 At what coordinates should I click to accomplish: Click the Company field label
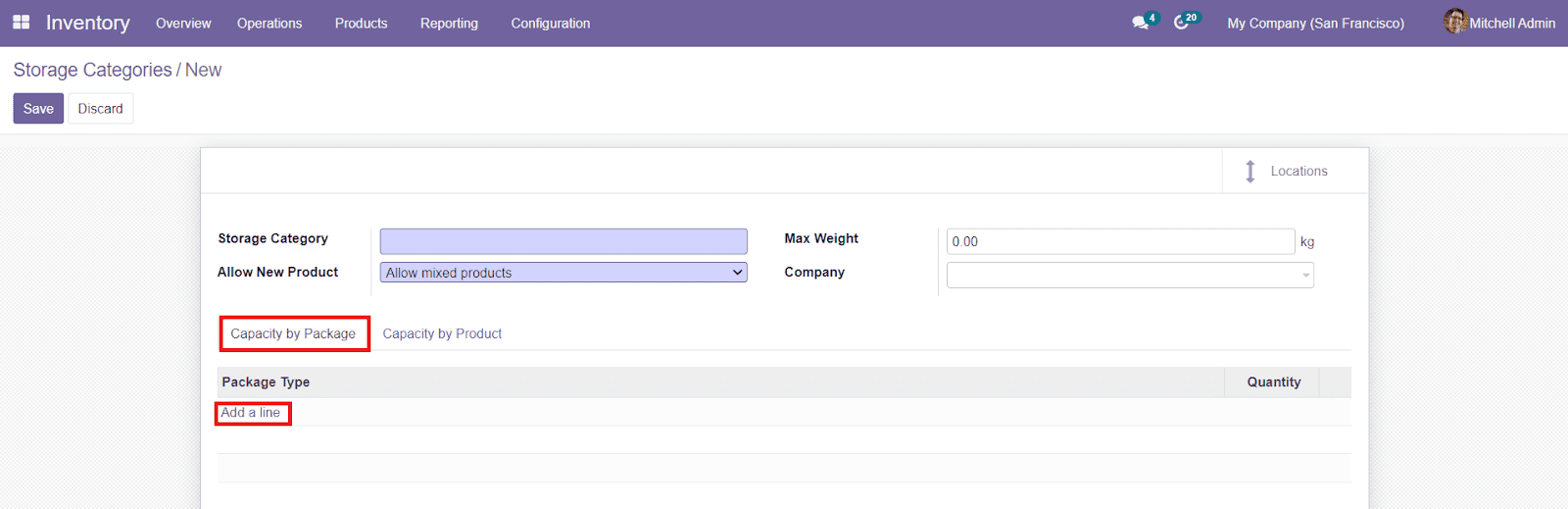tap(814, 272)
